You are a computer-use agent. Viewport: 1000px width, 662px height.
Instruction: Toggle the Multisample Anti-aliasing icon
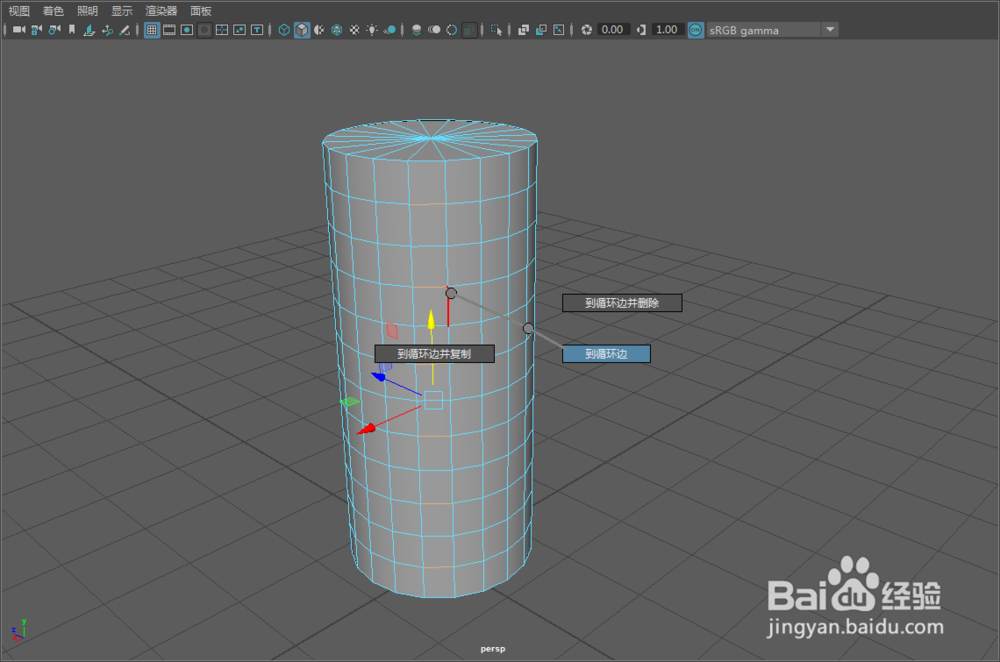452,30
